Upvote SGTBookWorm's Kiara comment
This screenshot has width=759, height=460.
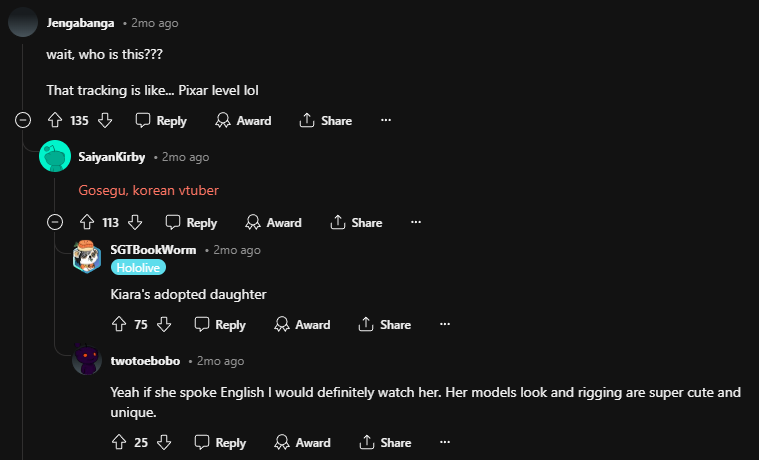tap(118, 325)
